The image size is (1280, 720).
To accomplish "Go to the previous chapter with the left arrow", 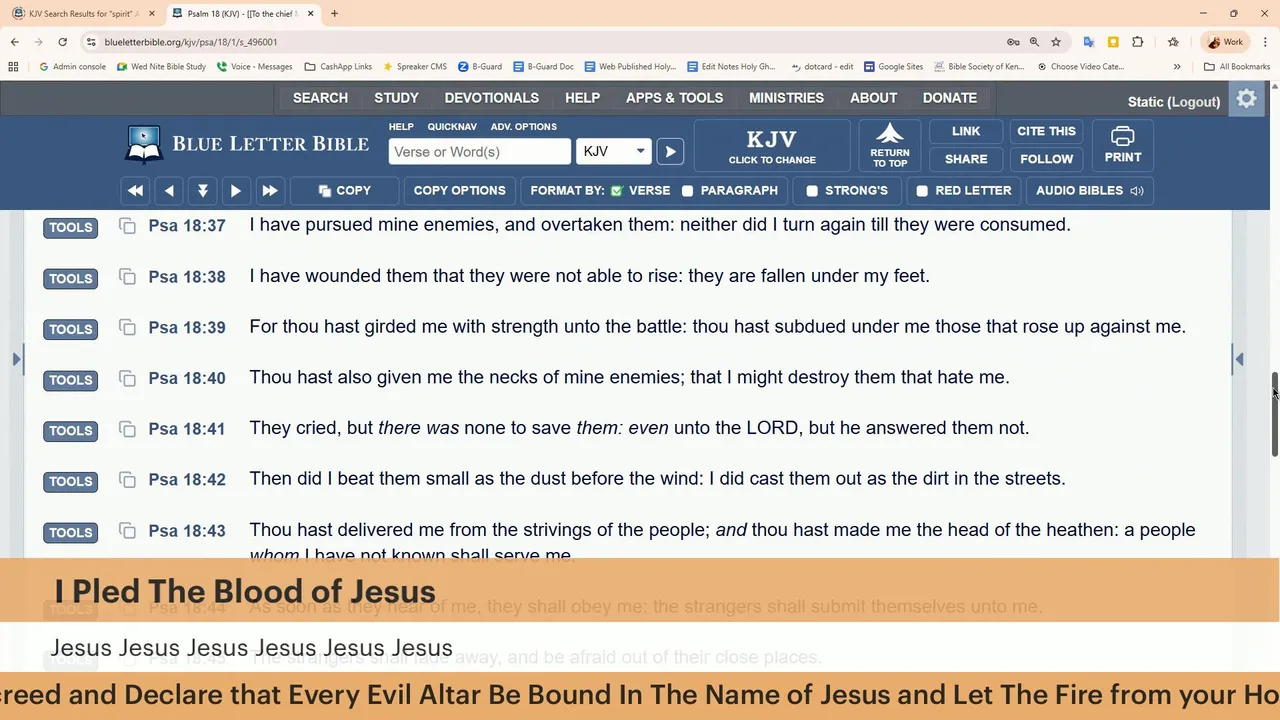I will coord(169,191).
